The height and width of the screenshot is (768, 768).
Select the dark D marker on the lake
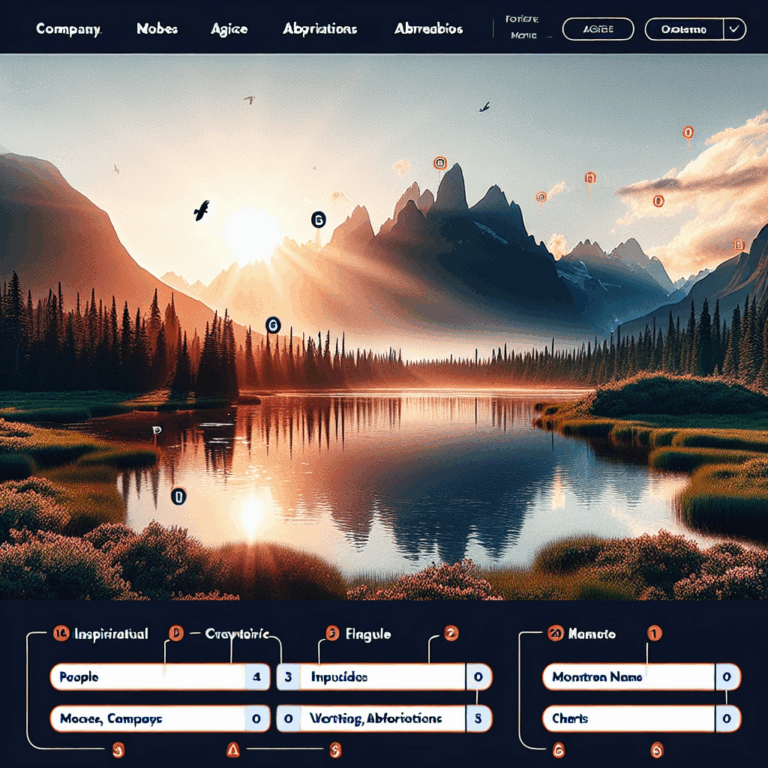(179, 495)
